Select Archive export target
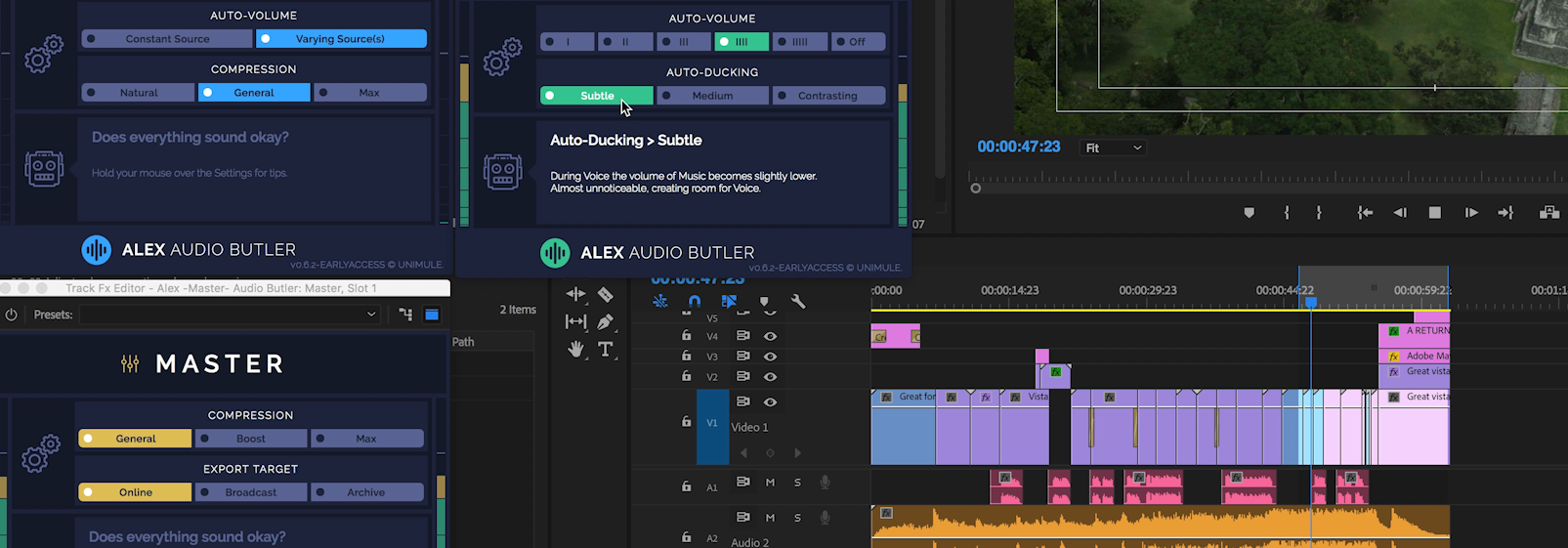1568x548 pixels. click(366, 492)
